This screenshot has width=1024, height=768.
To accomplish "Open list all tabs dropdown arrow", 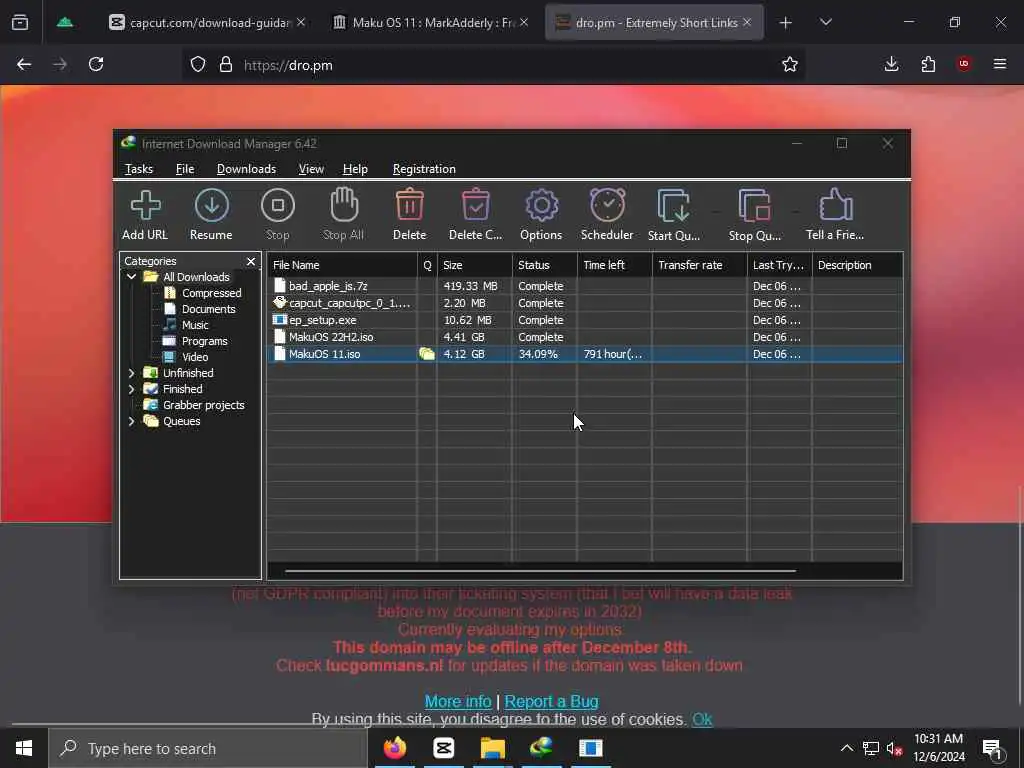I will [825, 23].
